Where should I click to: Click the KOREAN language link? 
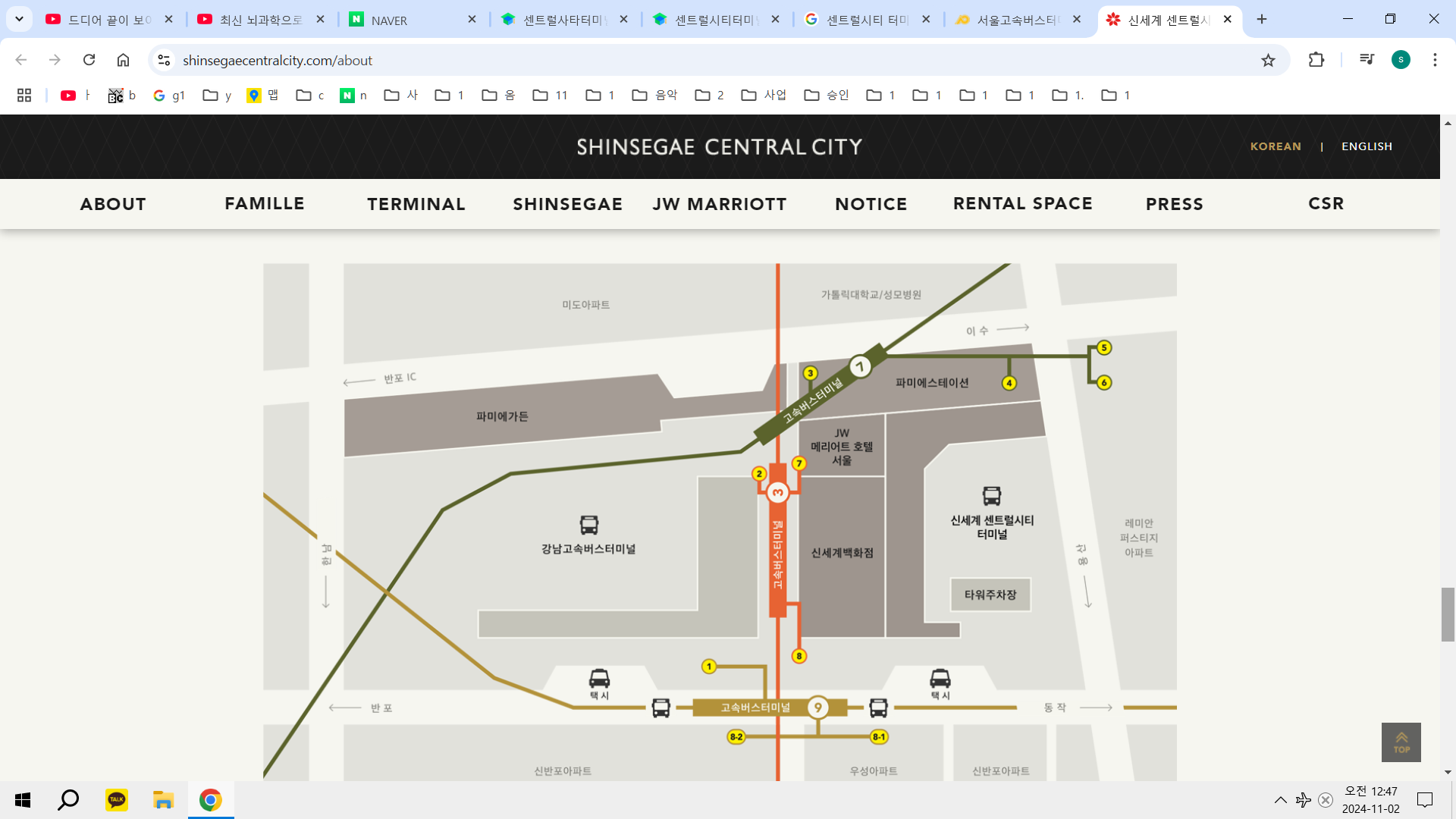[x=1276, y=146]
